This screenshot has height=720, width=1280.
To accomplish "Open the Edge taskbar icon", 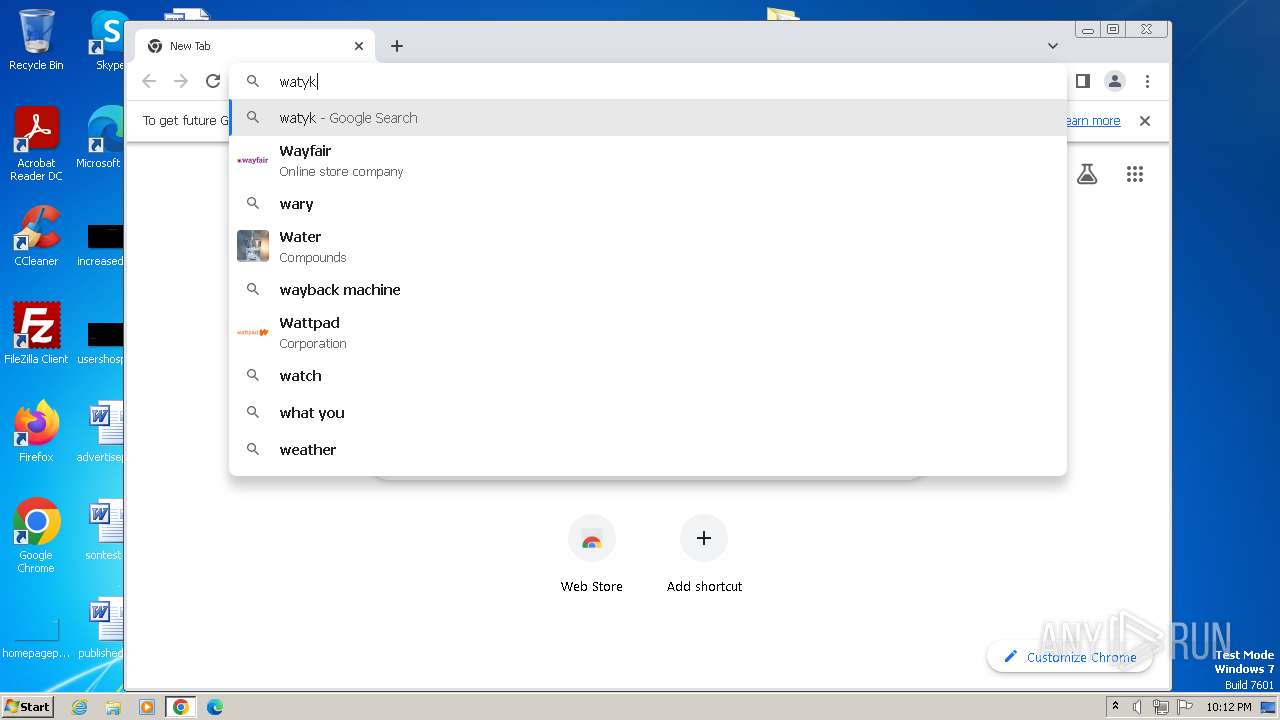I will [x=214, y=707].
